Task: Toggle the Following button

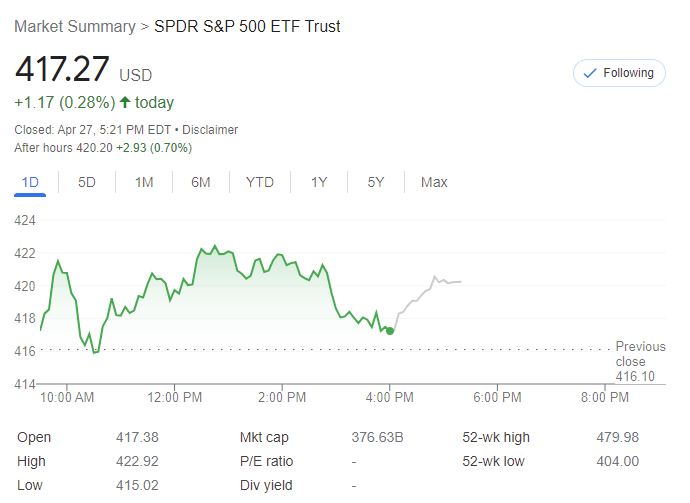Action: click(x=619, y=73)
